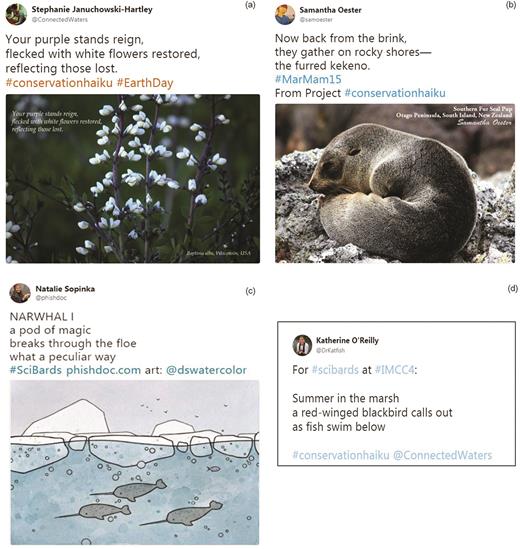Image resolution: width=520 pixels, height=549 pixels.
Task: Click Katherine O'Reilly's avatar image
Action: click(302, 345)
